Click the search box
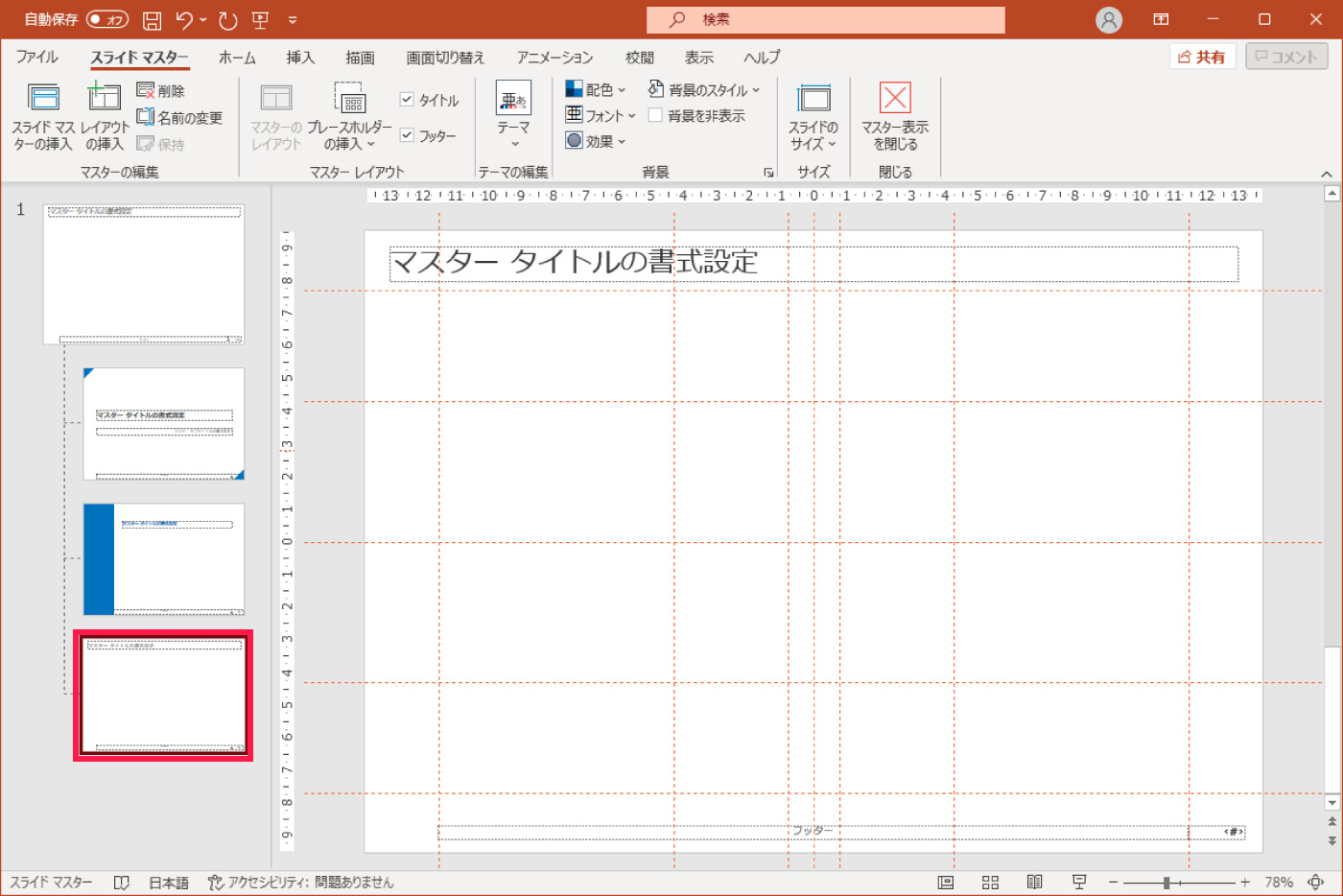1343x896 pixels. coord(826,19)
